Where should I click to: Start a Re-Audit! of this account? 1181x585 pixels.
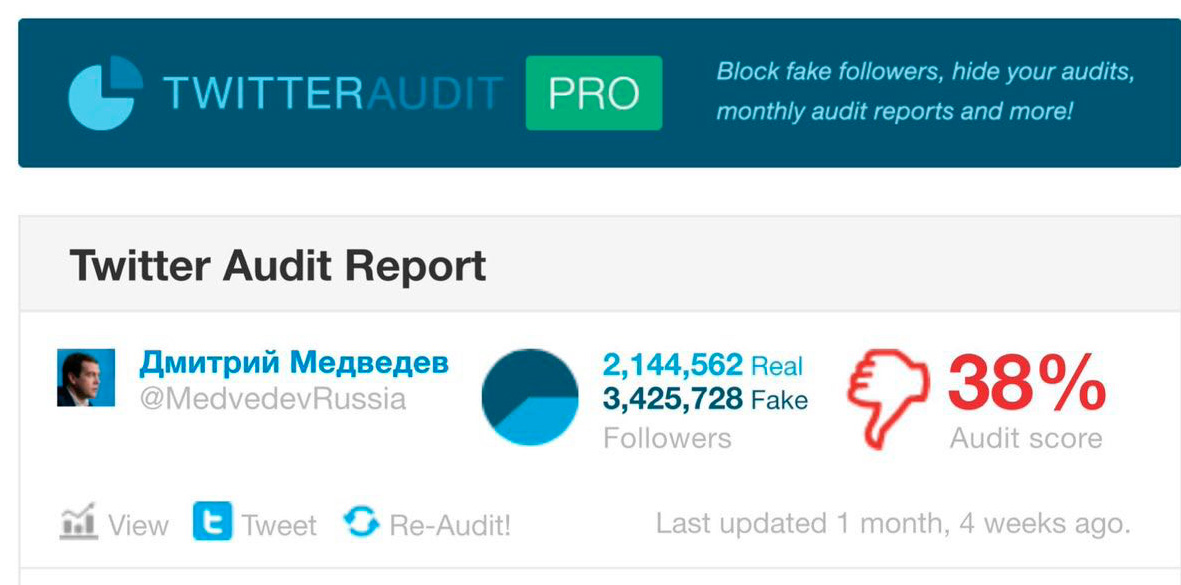[450, 525]
